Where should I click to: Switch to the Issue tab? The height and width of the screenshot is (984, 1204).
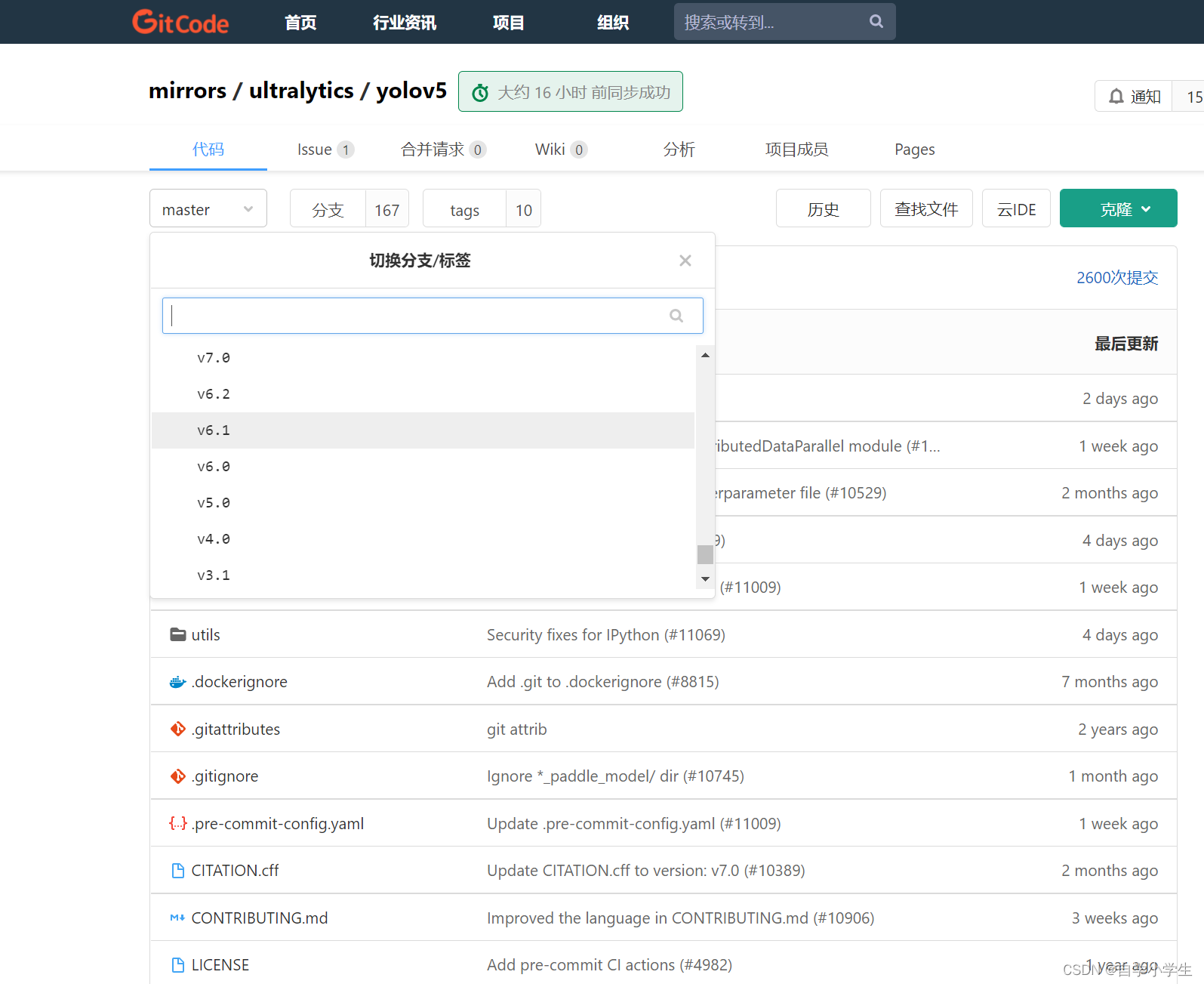[325, 150]
